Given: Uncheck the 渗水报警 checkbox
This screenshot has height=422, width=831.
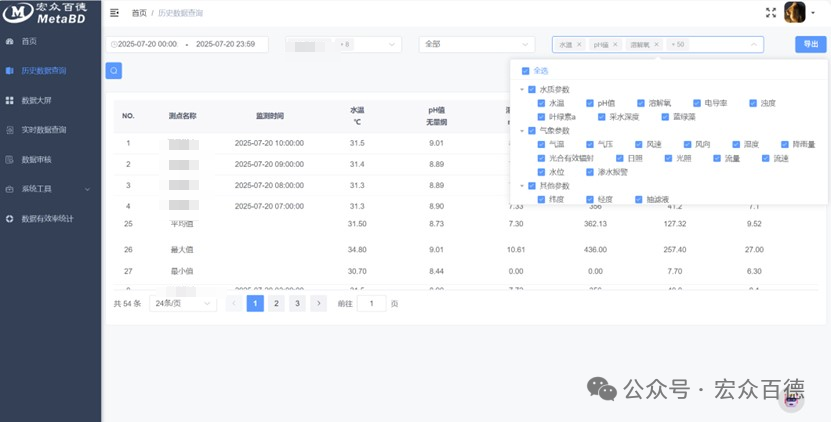Looking at the screenshot, I should click(590, 172).
